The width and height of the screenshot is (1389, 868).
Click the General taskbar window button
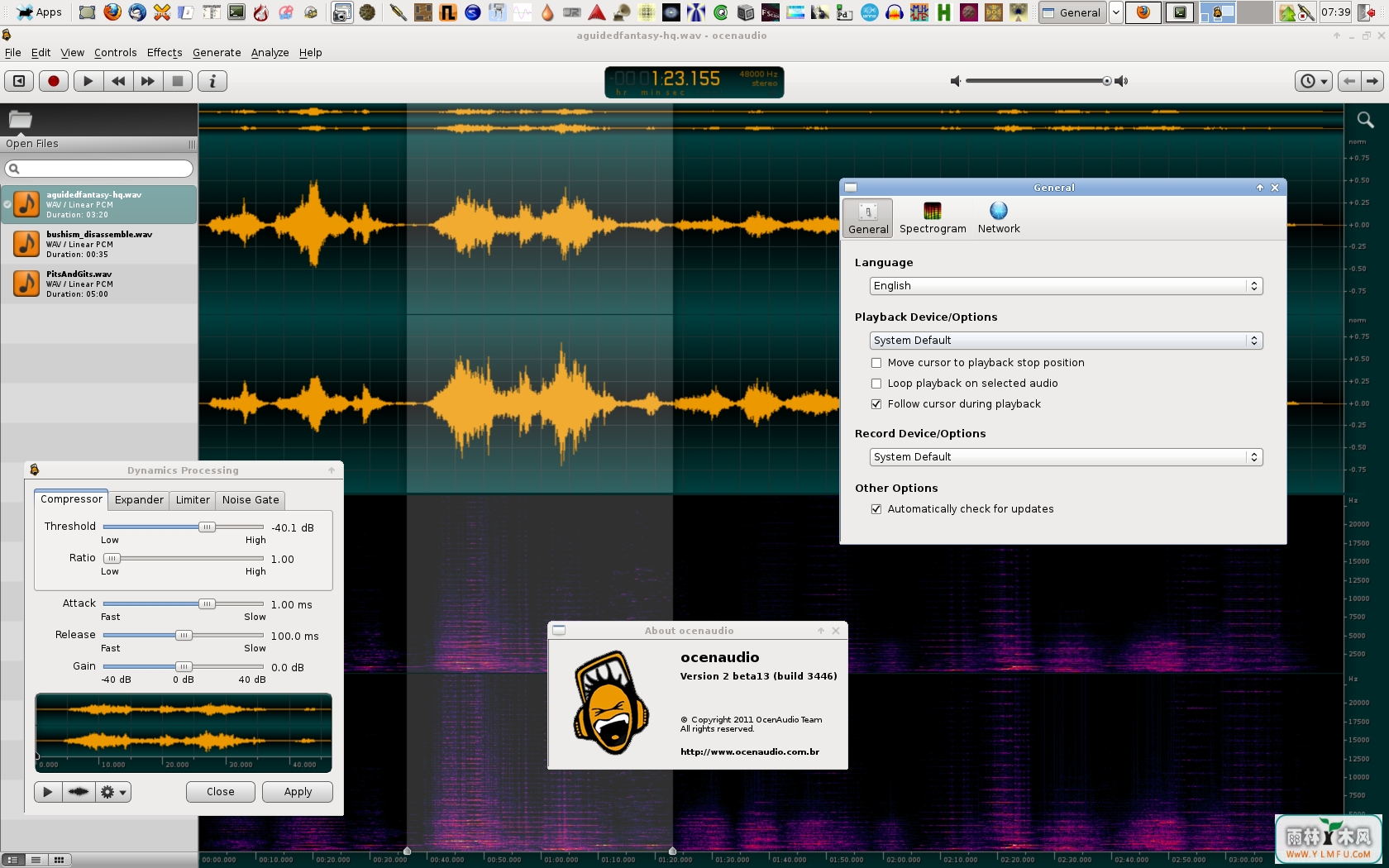[x=1072, y=12]
